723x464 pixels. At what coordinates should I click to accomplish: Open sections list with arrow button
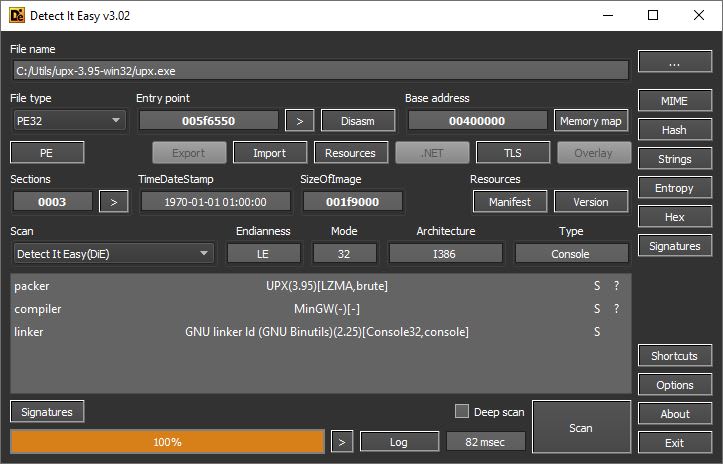click(x=113, y=202)
